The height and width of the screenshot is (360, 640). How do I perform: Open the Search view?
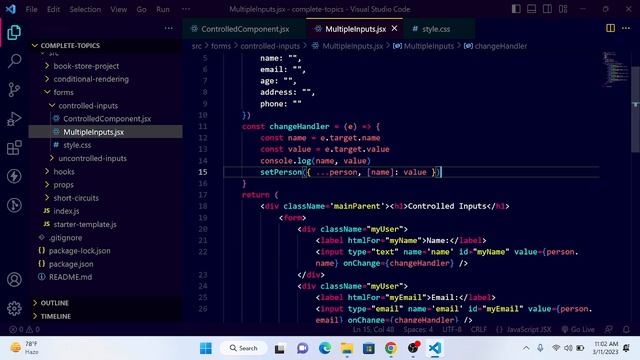click(x=14, y=61)
